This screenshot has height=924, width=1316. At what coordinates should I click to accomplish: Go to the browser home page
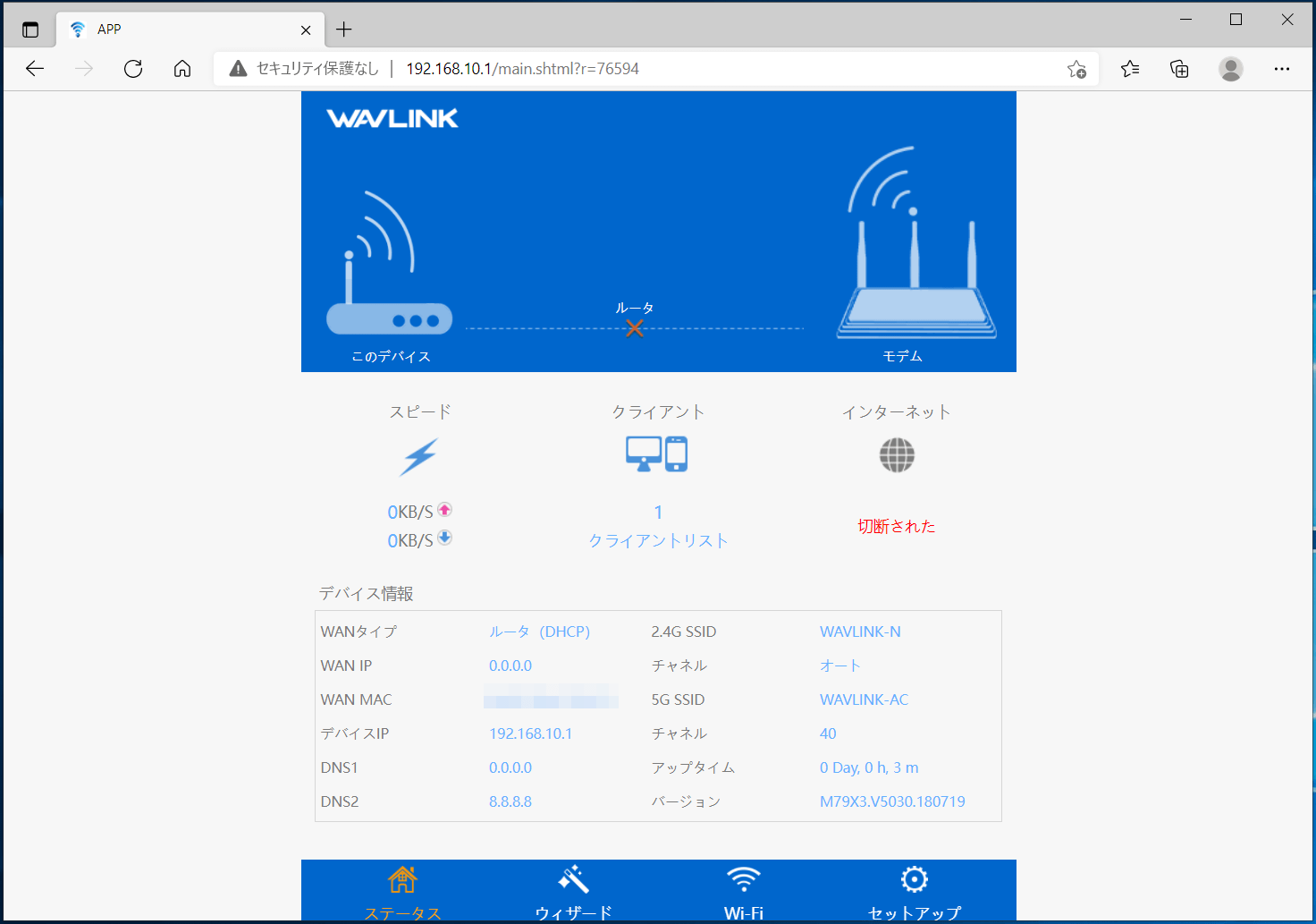[x=182, y=69]
